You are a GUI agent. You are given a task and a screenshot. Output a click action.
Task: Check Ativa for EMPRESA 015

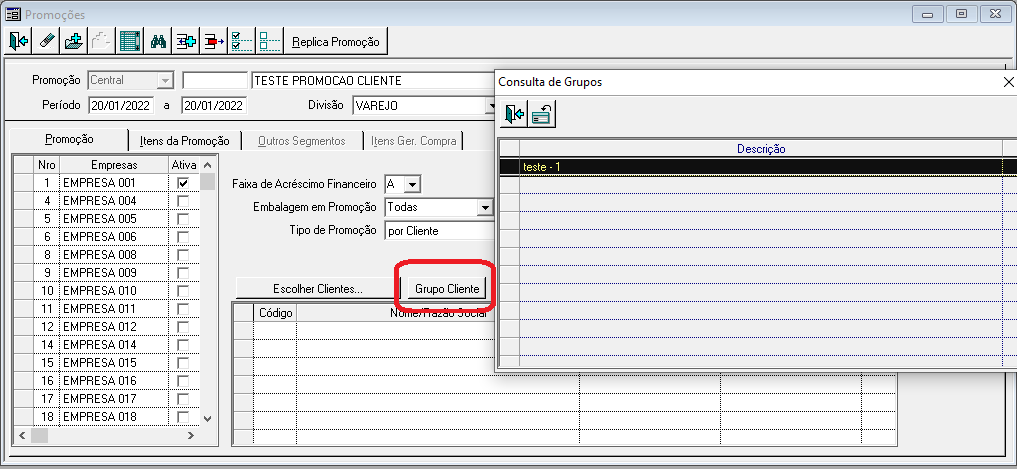pyautogui.click(x=183, y=363)
